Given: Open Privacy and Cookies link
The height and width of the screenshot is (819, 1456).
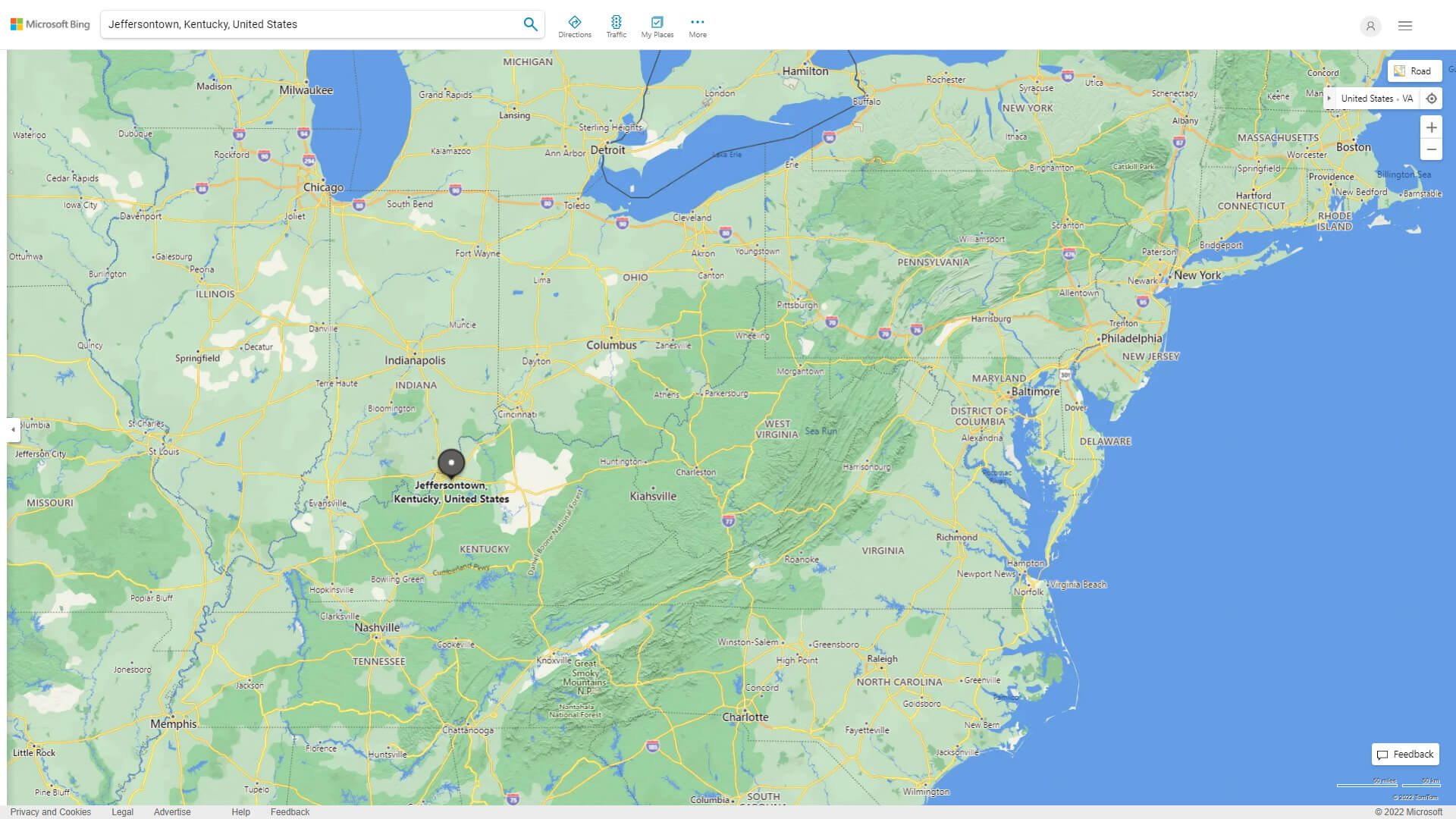Looking at the screenshot, I should tap(51, 811).
